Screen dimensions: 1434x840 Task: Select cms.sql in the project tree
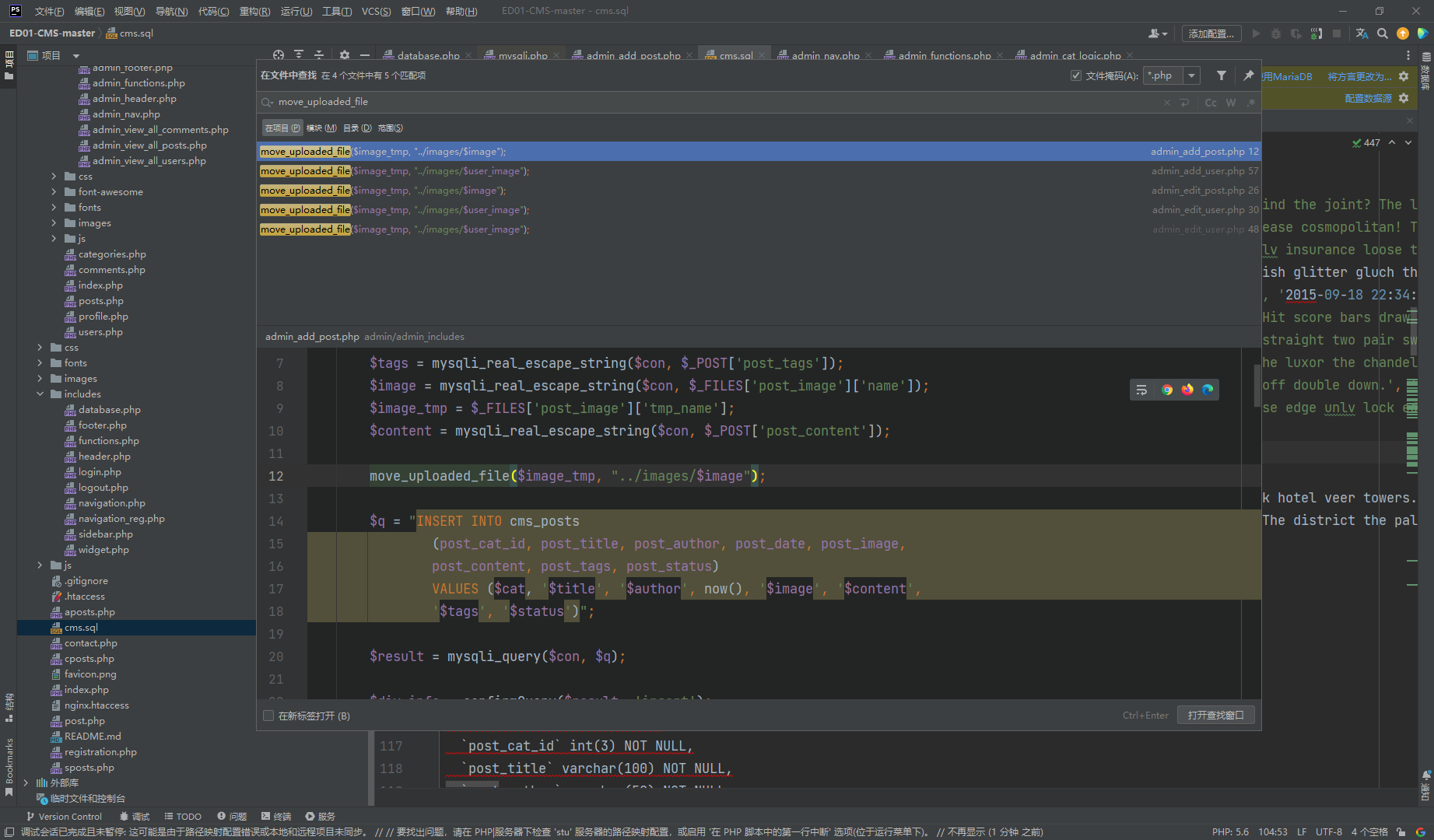point(81,628)
